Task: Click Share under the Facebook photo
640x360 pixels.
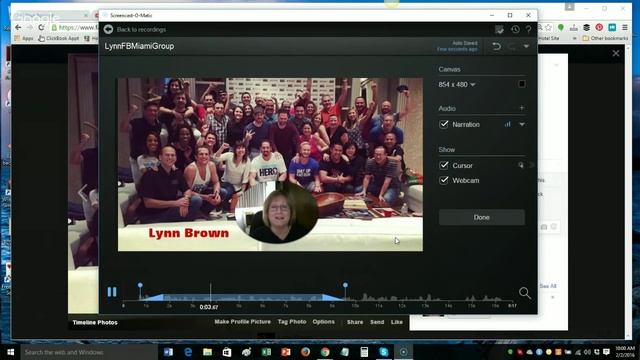Action: pyautogui.click(x=355, y=322)
